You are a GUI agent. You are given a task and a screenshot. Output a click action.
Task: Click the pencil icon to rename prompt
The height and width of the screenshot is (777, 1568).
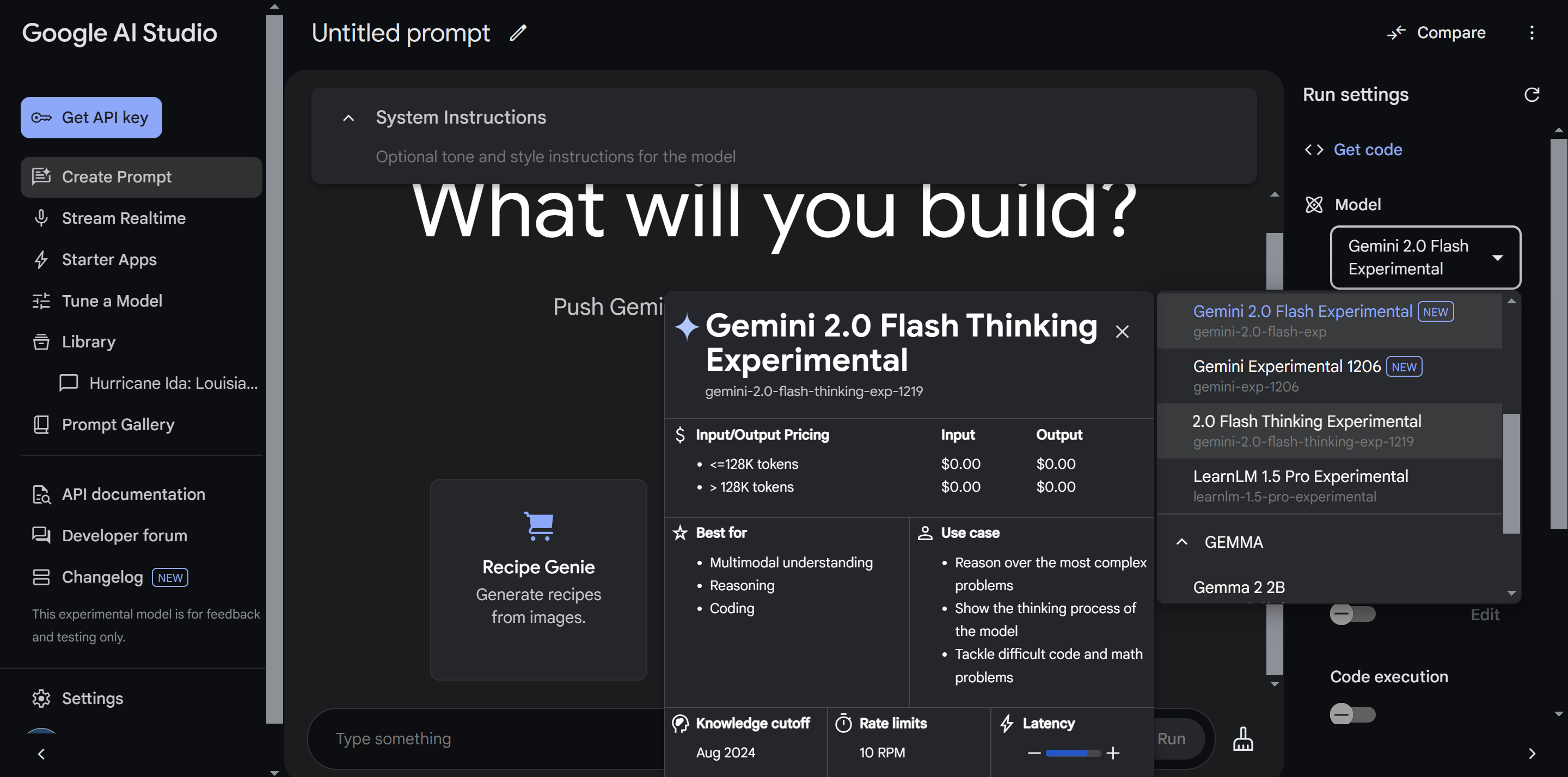pyautogui.click(x=518, y=33)
